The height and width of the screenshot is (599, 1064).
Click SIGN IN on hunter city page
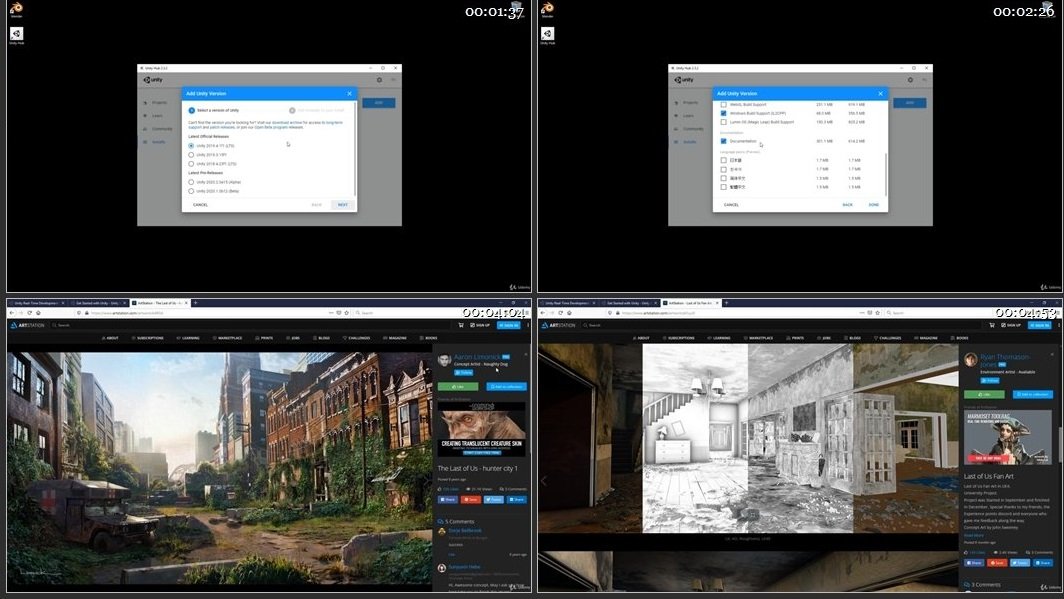(509, 325)
